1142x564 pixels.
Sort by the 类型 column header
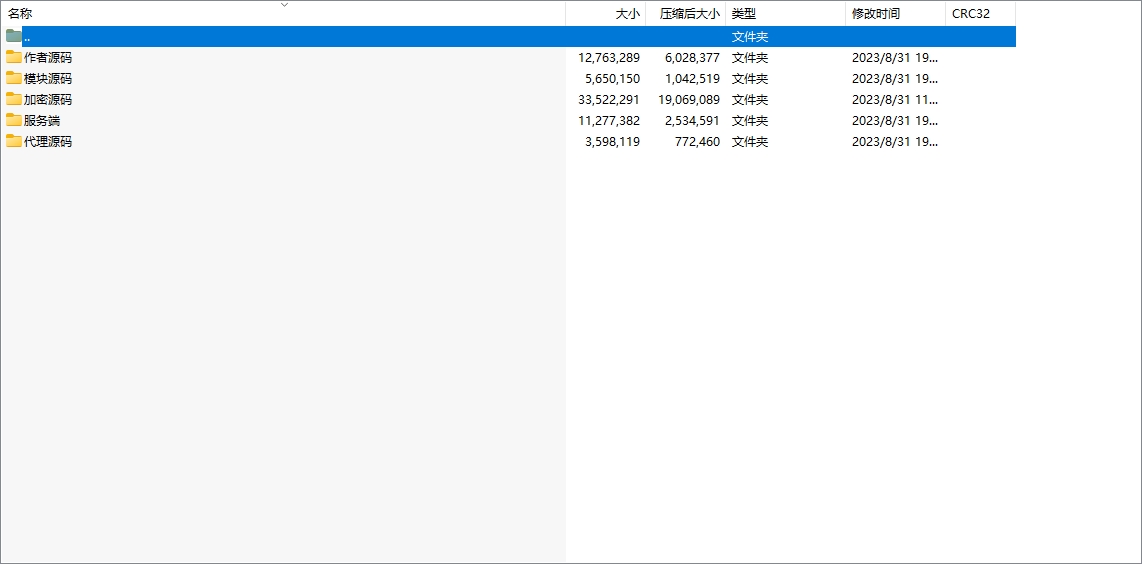(786, 13)
